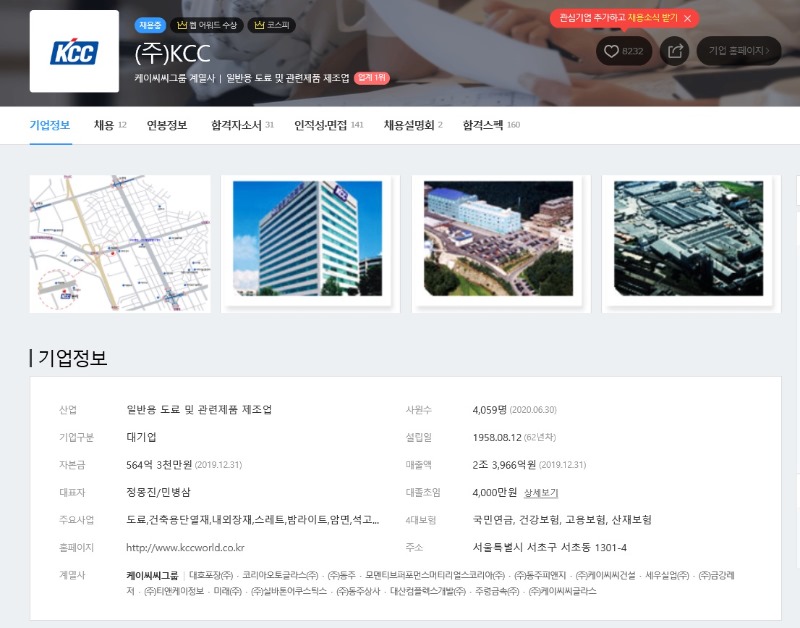Click the 채용중 badge
The width and height of the screenshot is (800, 628).
[150, 25]
